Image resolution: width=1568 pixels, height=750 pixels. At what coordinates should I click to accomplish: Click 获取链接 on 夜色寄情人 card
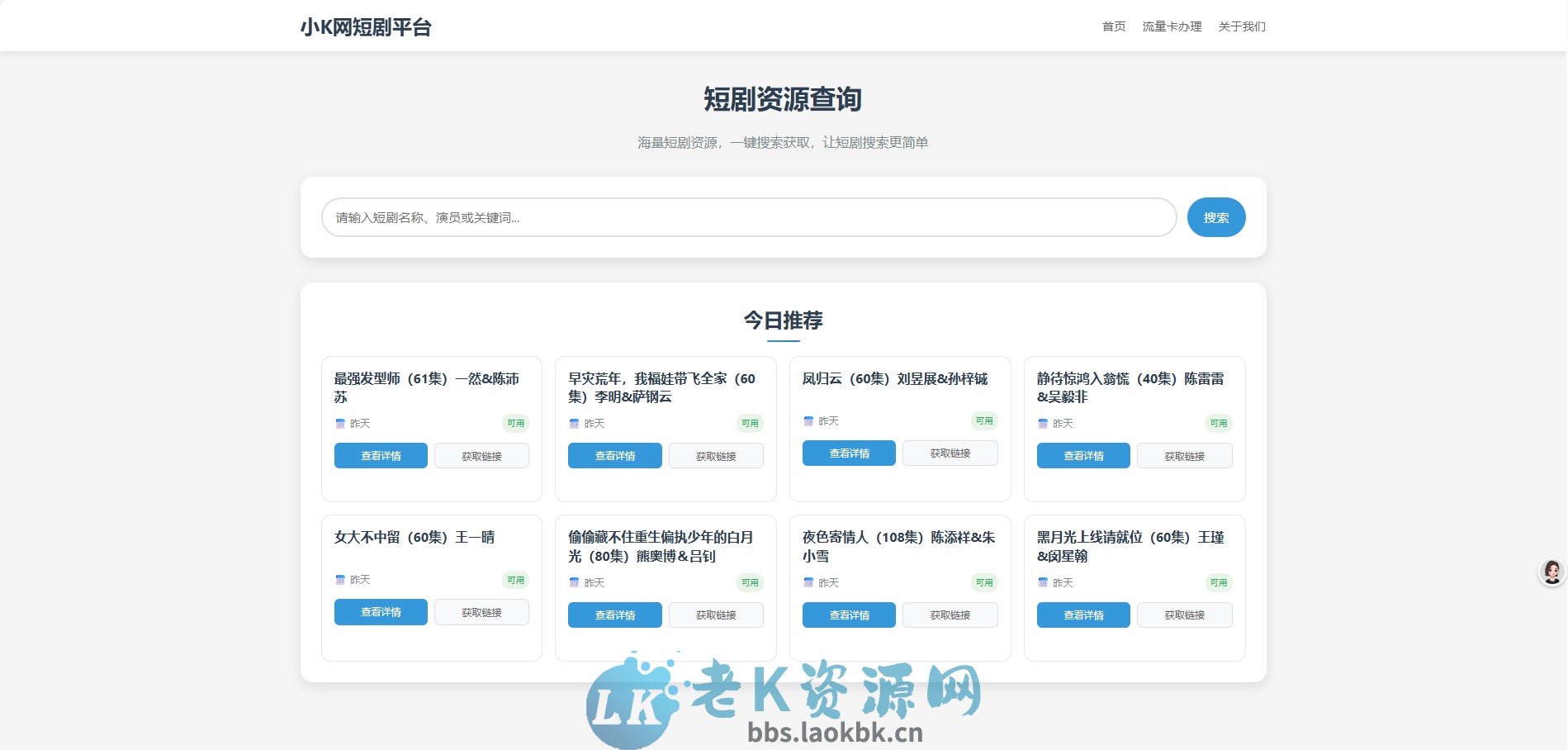click(x=950, y=615)
